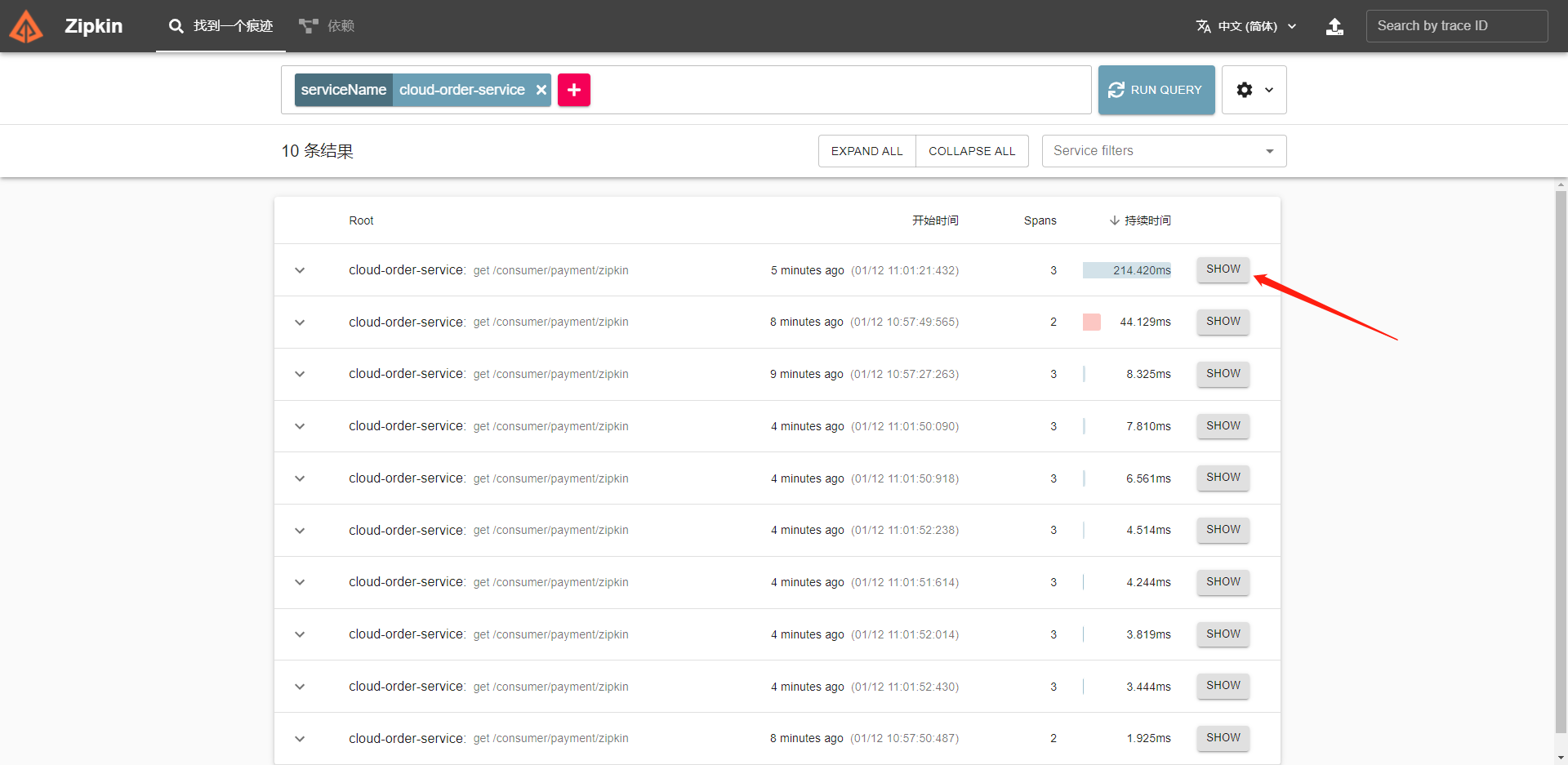The height and width of the screenshot is (765, 1568).
Task: Click the 214.420ms duration bar
Action: [1127, 270]
